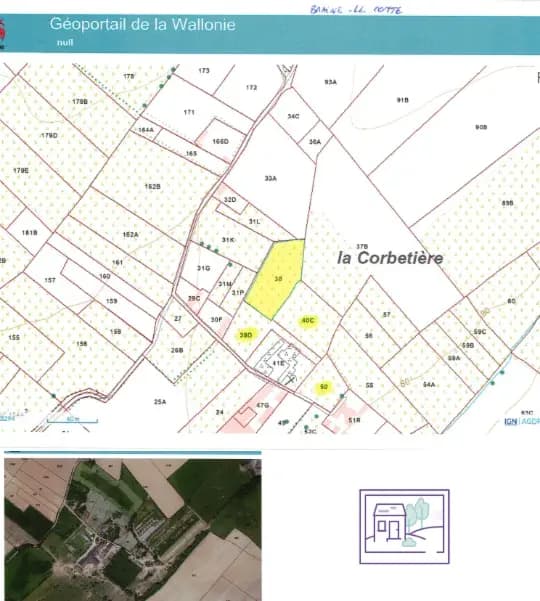The width and height of the screenshot is (540, 601).
Task: Click parcel label 161
Action: click(x=117, y=262)
